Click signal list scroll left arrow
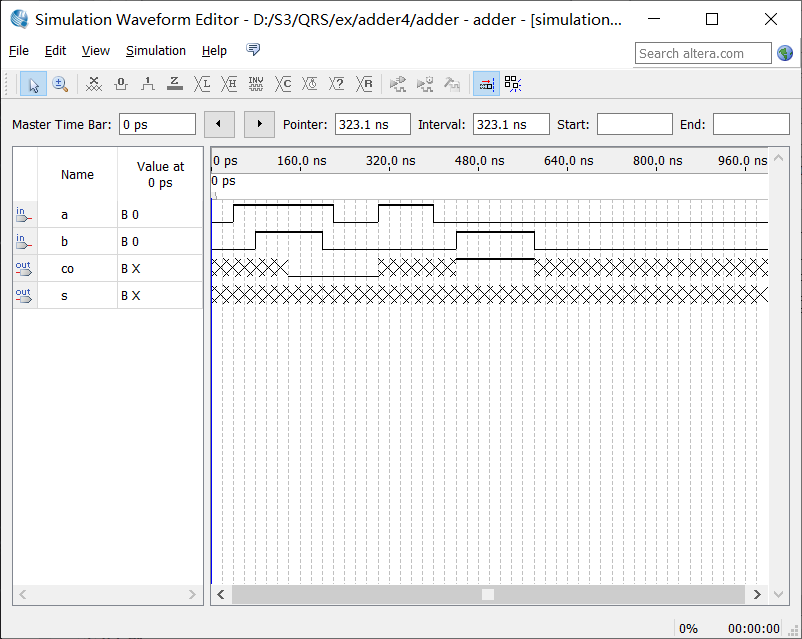Screen dimensions: 802x639 (23, 594)
